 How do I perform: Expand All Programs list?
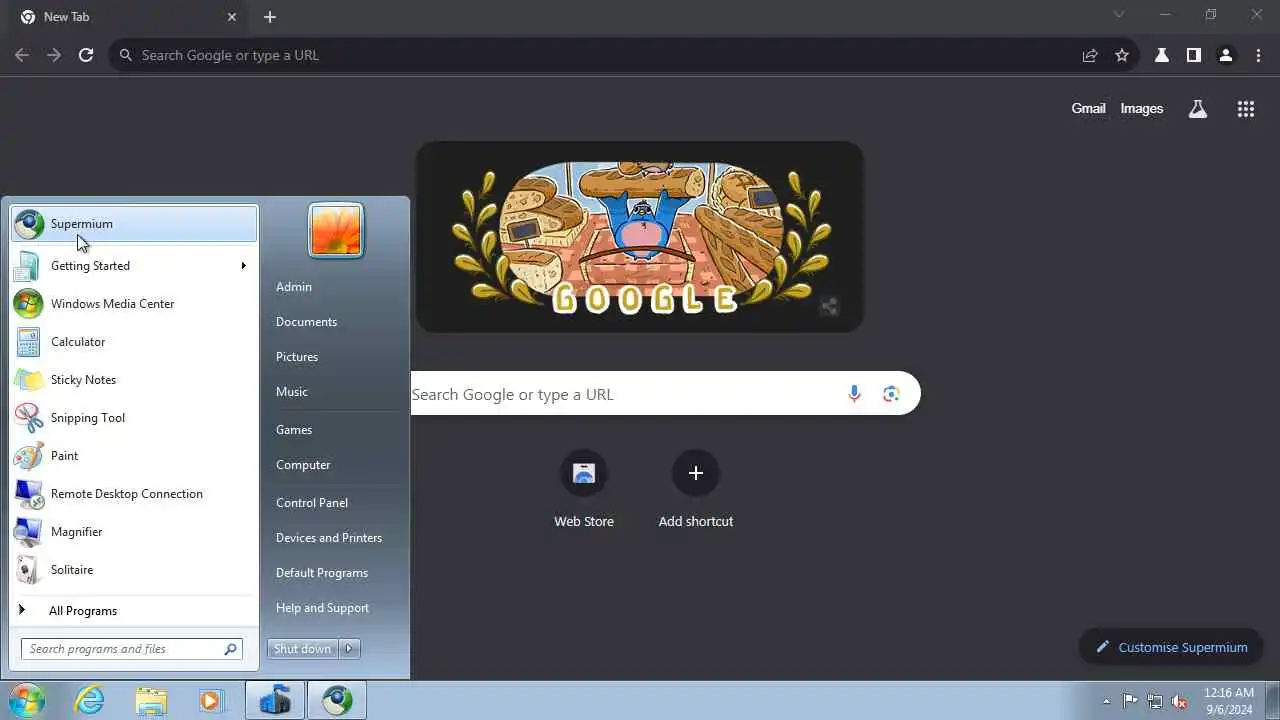click(134, 611)
